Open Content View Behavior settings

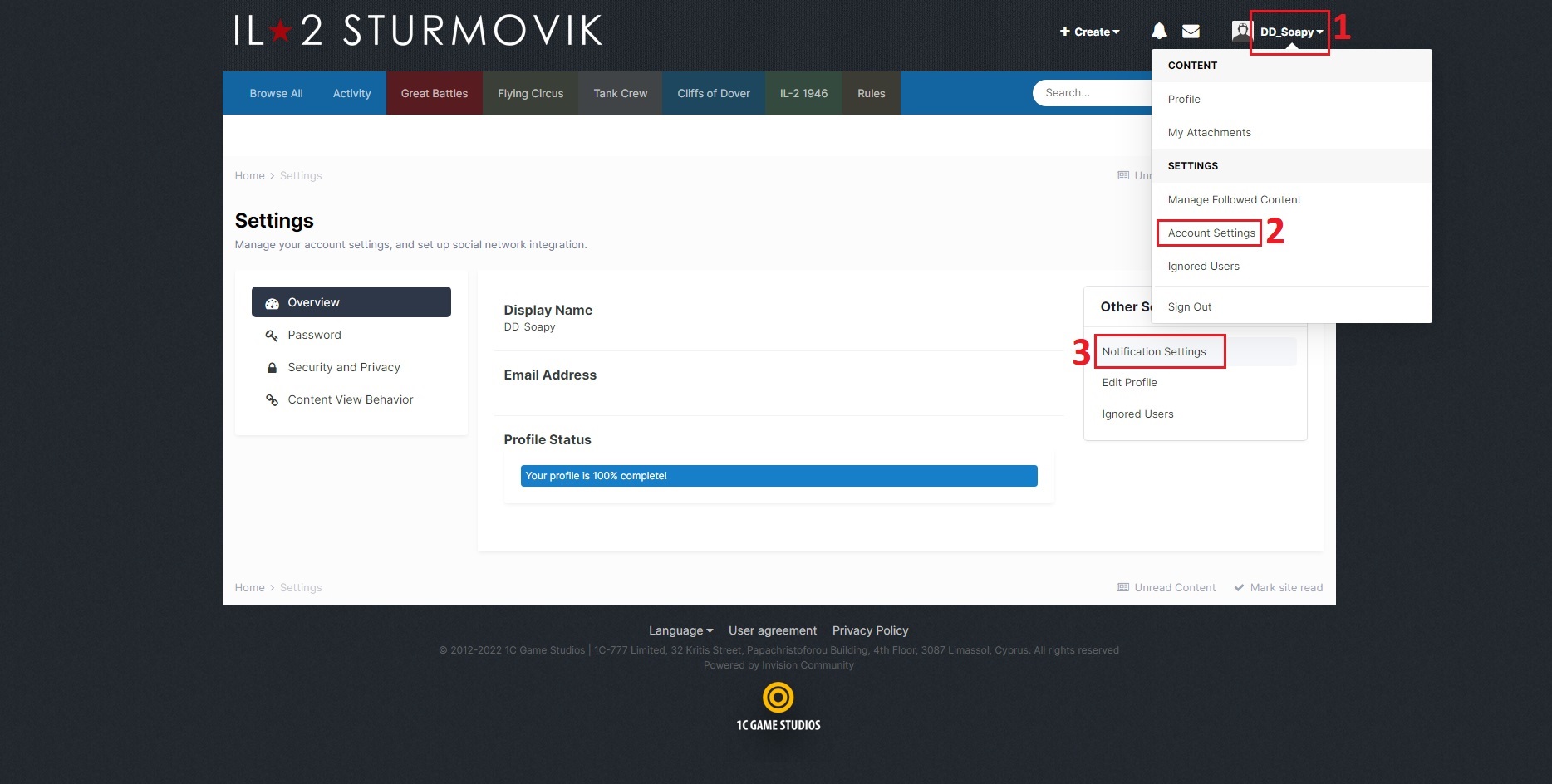click(x=351, y=399)
